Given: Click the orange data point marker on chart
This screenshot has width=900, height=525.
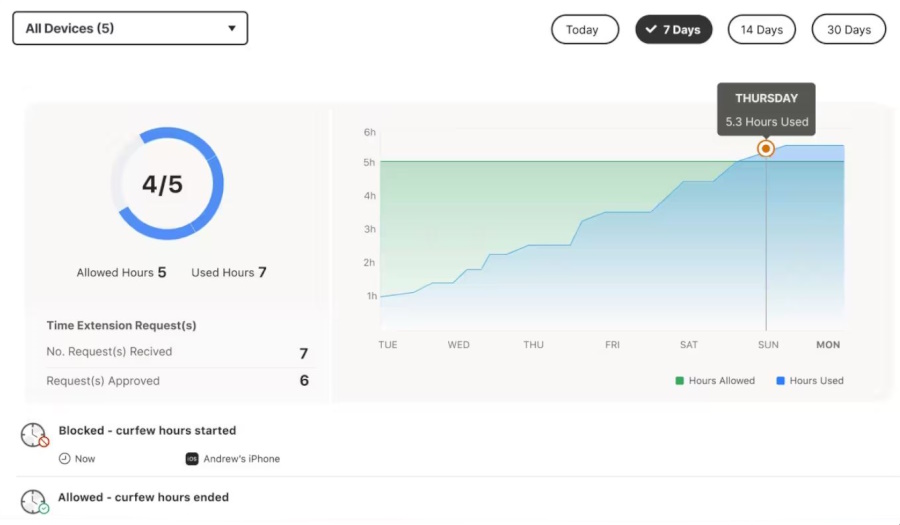Looking at the screenshot, I should [x=766, y=149].
